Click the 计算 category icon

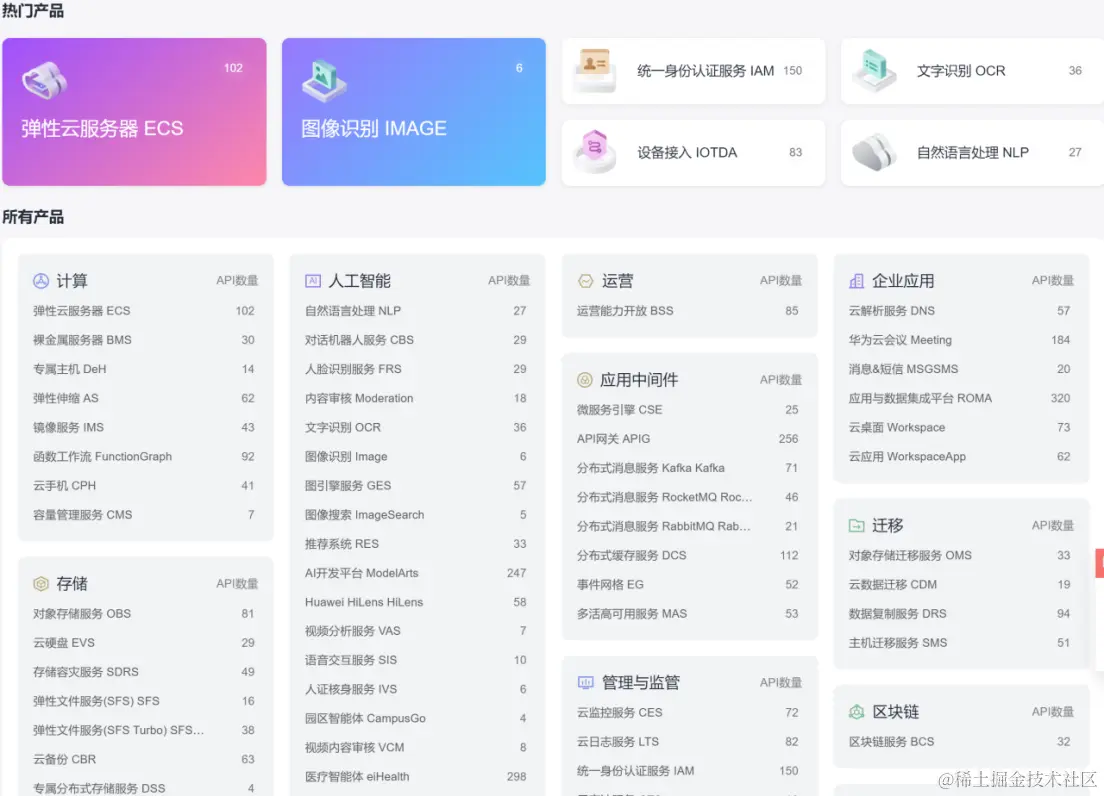point(41,281)
